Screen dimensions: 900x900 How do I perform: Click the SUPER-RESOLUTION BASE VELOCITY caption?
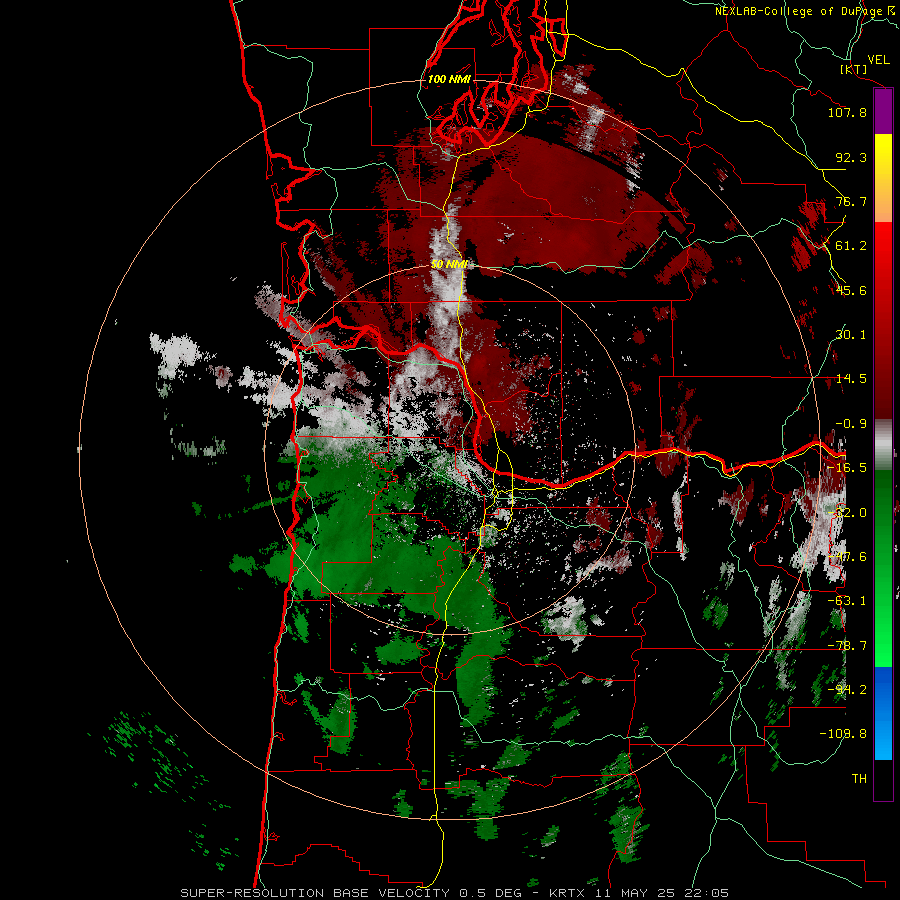point(317,893)
